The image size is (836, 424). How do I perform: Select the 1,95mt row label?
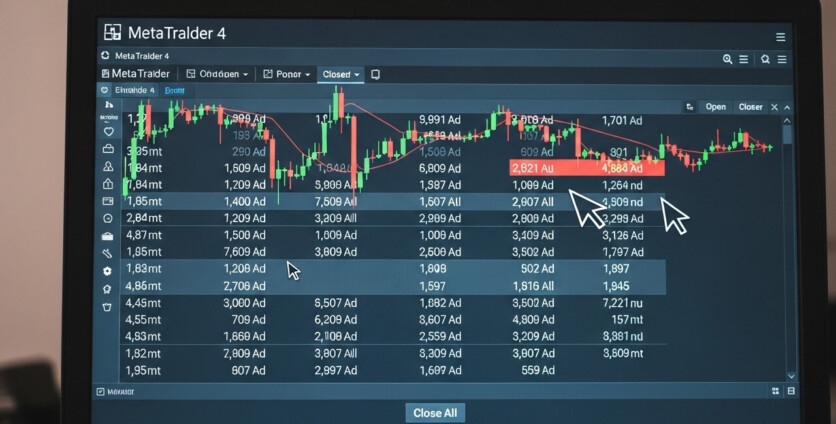(x=143, y=370)
